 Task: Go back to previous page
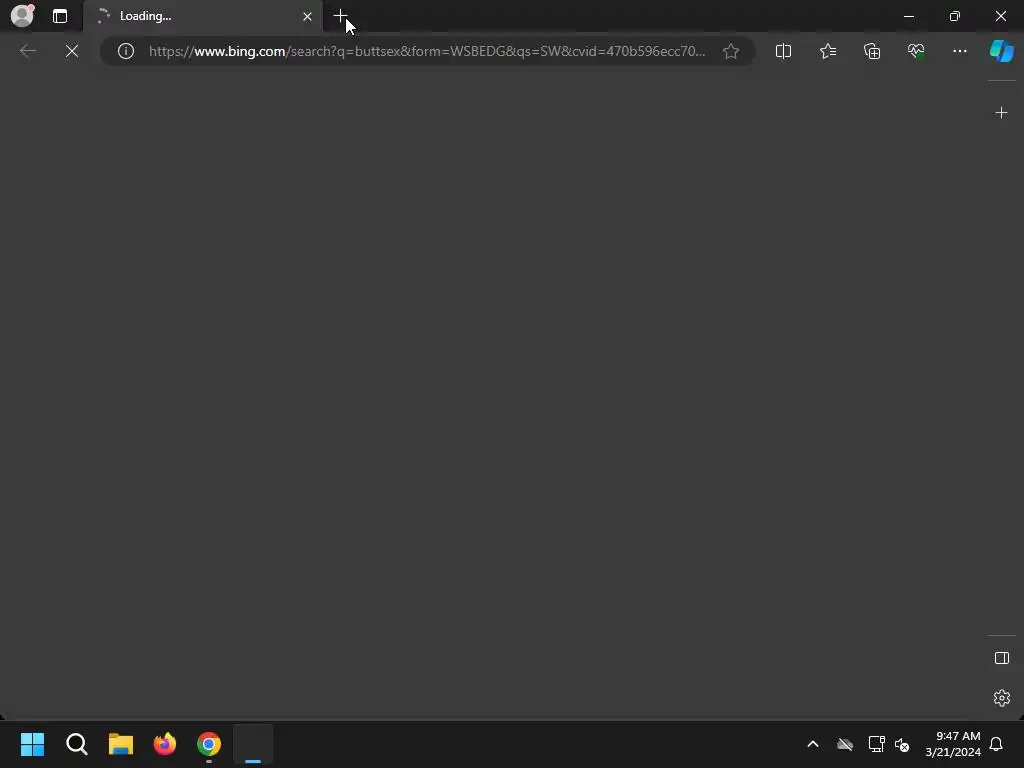27,51
